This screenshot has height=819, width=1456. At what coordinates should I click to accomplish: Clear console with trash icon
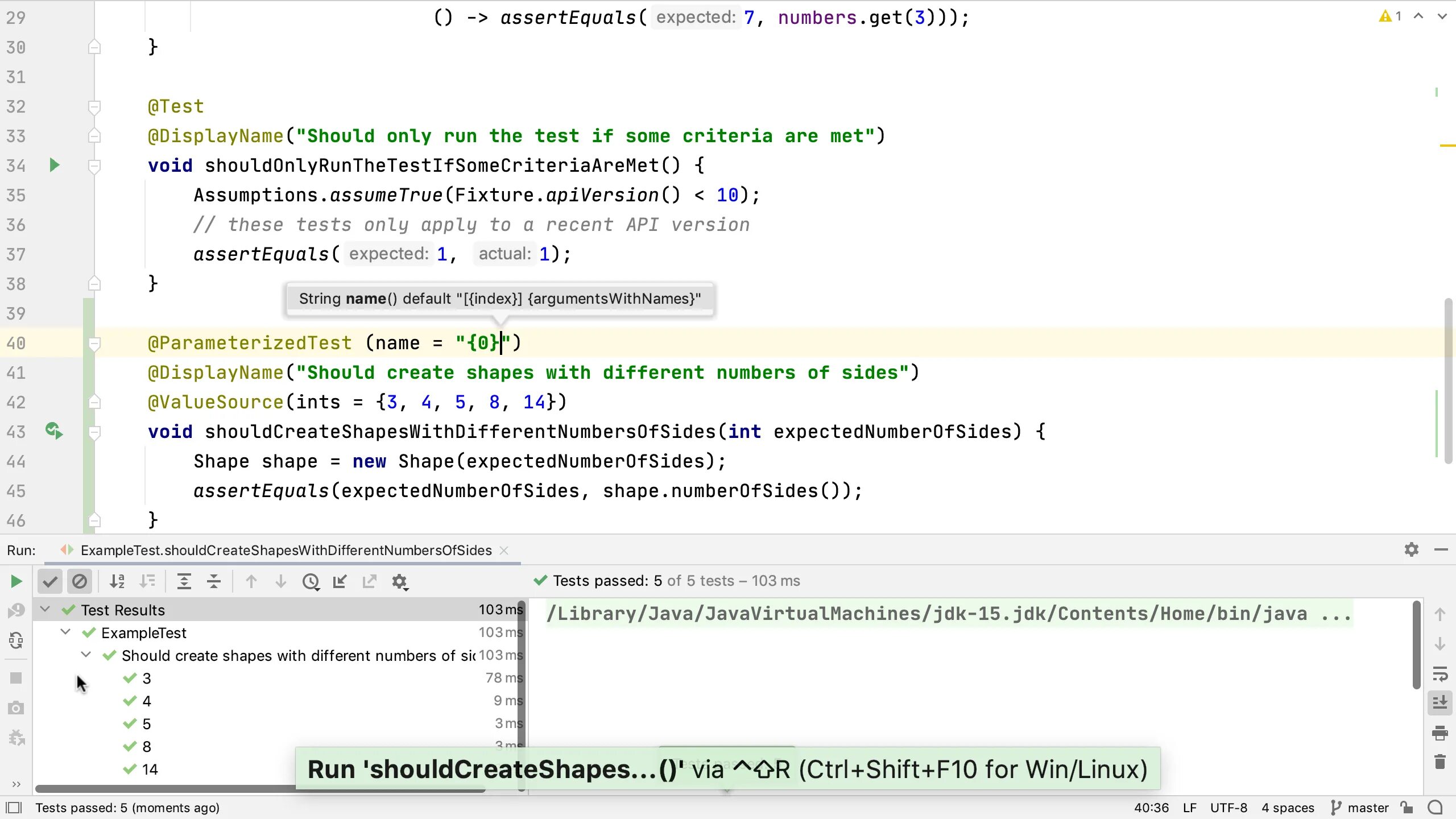click(x=1440, y=762)
